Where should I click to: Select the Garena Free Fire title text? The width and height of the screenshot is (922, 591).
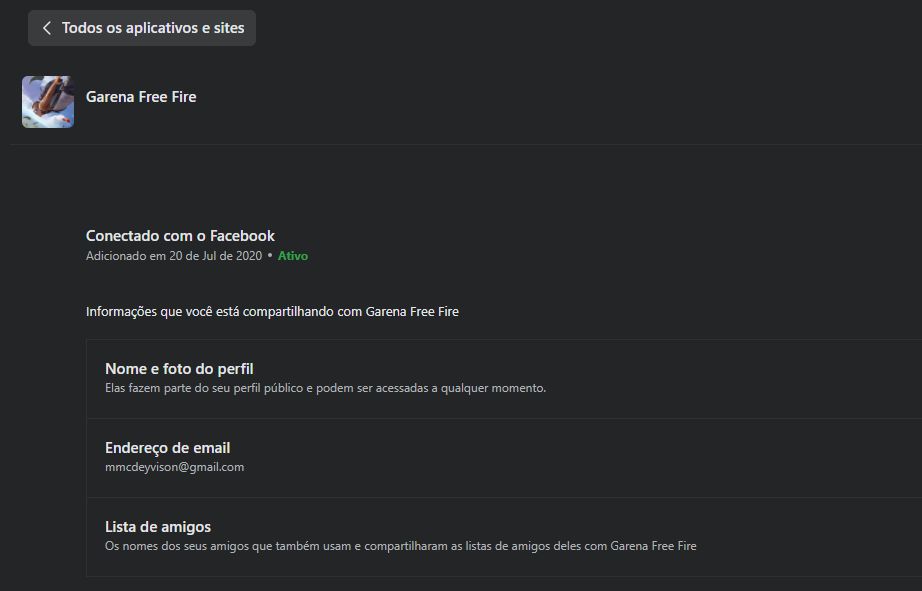click(141, 97)
